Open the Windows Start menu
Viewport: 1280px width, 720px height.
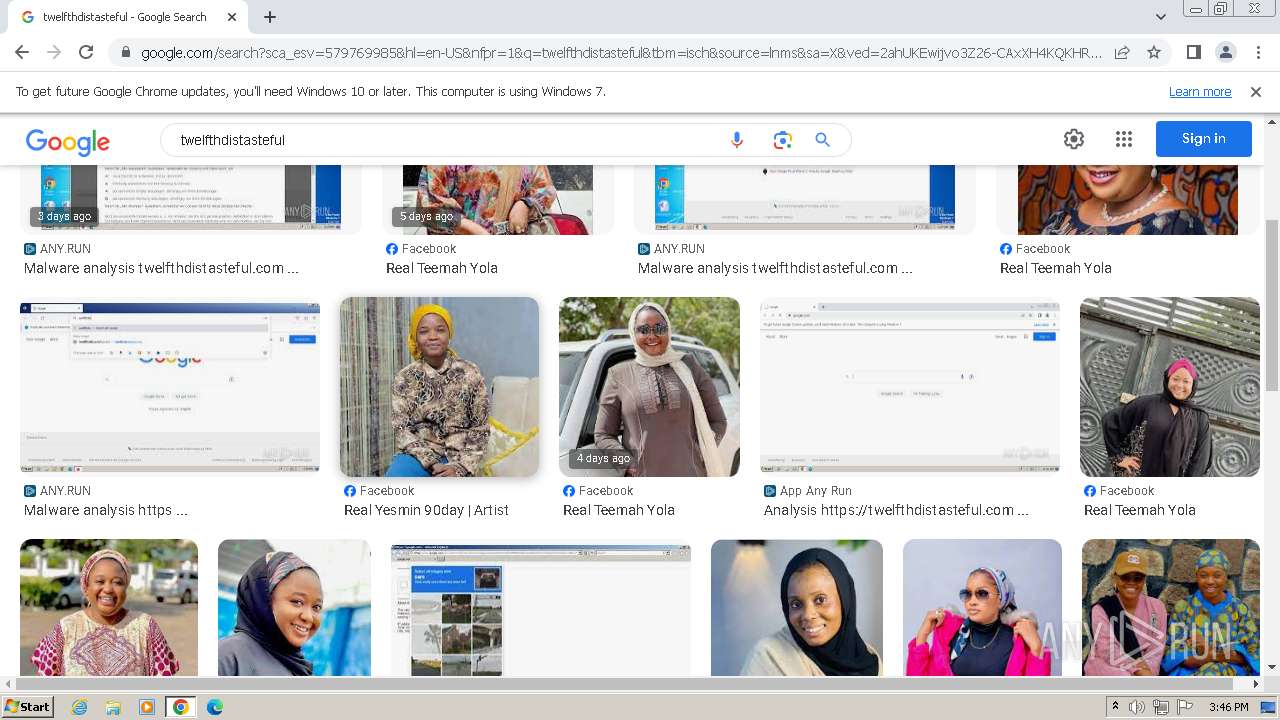[28, 706]
